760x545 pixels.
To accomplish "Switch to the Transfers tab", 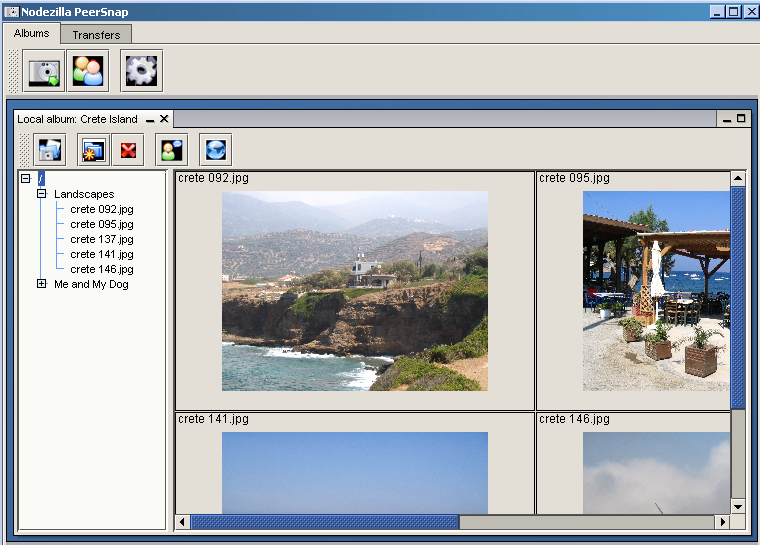I will pyautogui.click(x=96, y=35).
